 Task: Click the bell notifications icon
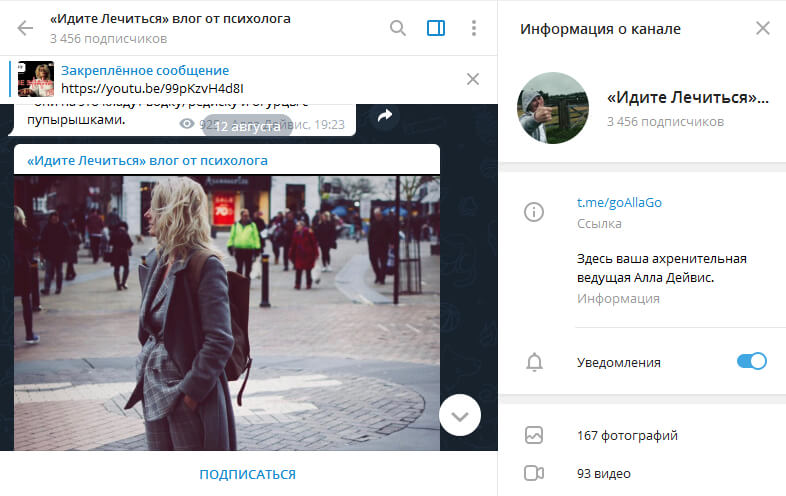535,362
